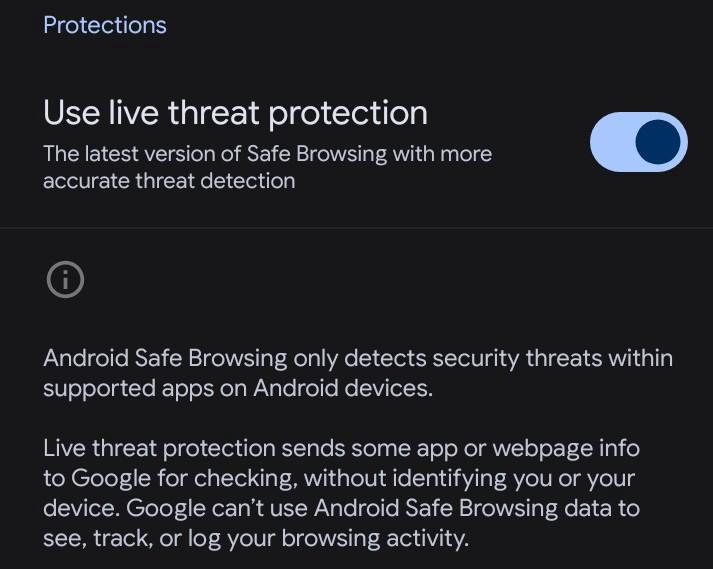
Task: Select the Protections section header
Action: tap(105, 25)
